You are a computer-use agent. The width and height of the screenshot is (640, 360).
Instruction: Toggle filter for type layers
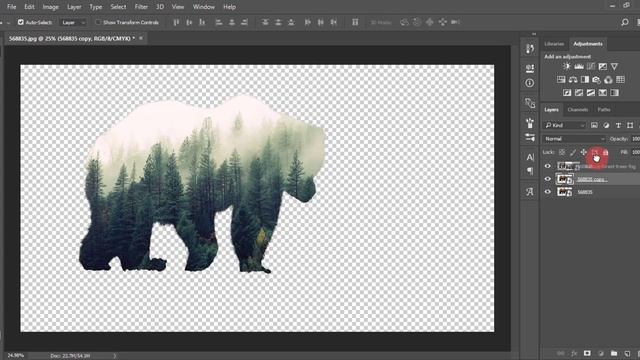point(618,125)
